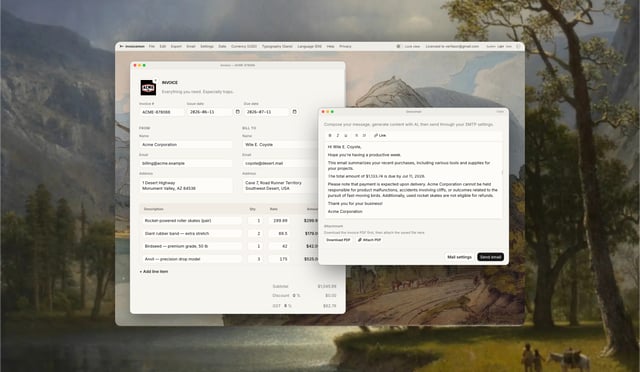Edit quantity for Giant rubber band
640x372 pixels.
point(255,234)
